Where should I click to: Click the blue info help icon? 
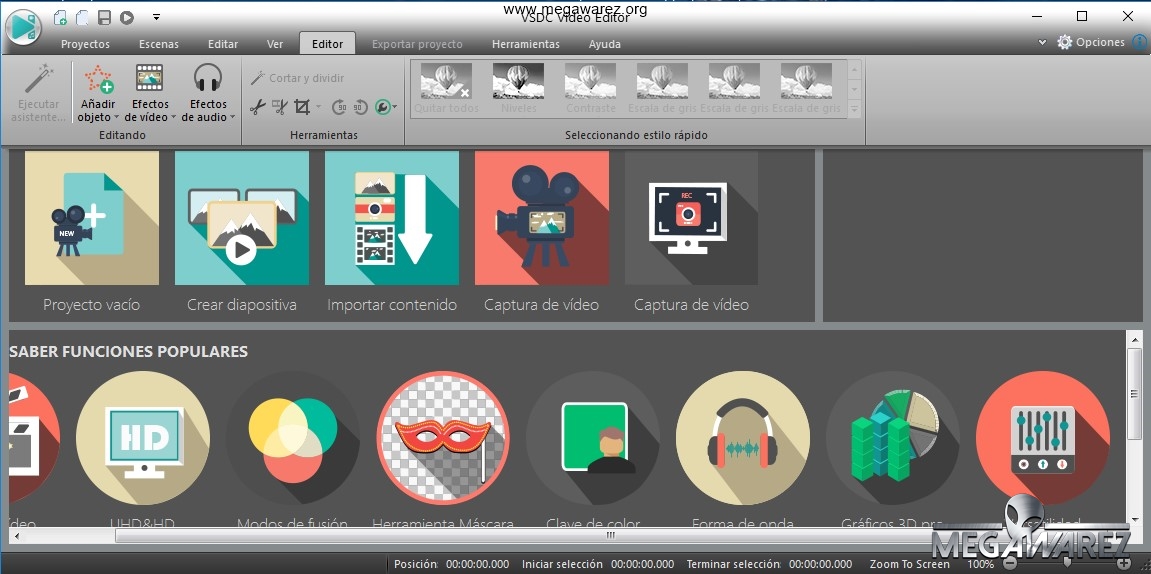click(x=1139, y=43)
